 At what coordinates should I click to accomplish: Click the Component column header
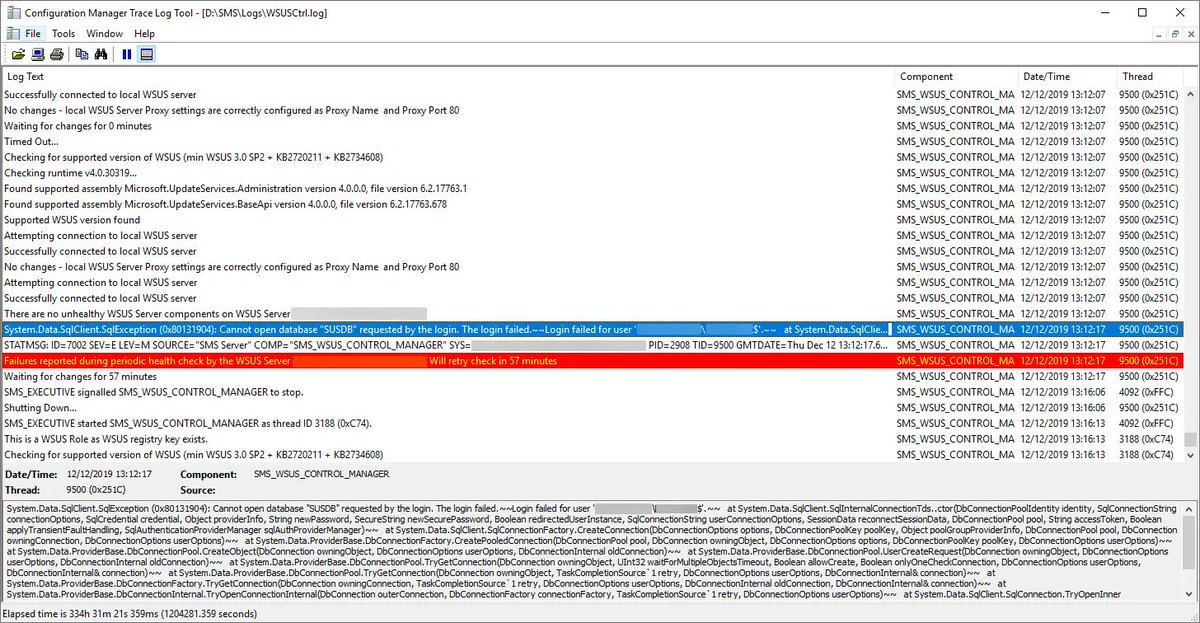pyautogui.click(x=955, y=76)
